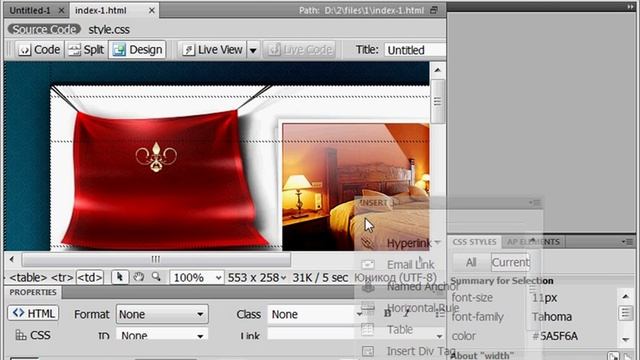Open Live View options dropdown arrow
Screen dimensions: 640x360
(x=253, y=50)
